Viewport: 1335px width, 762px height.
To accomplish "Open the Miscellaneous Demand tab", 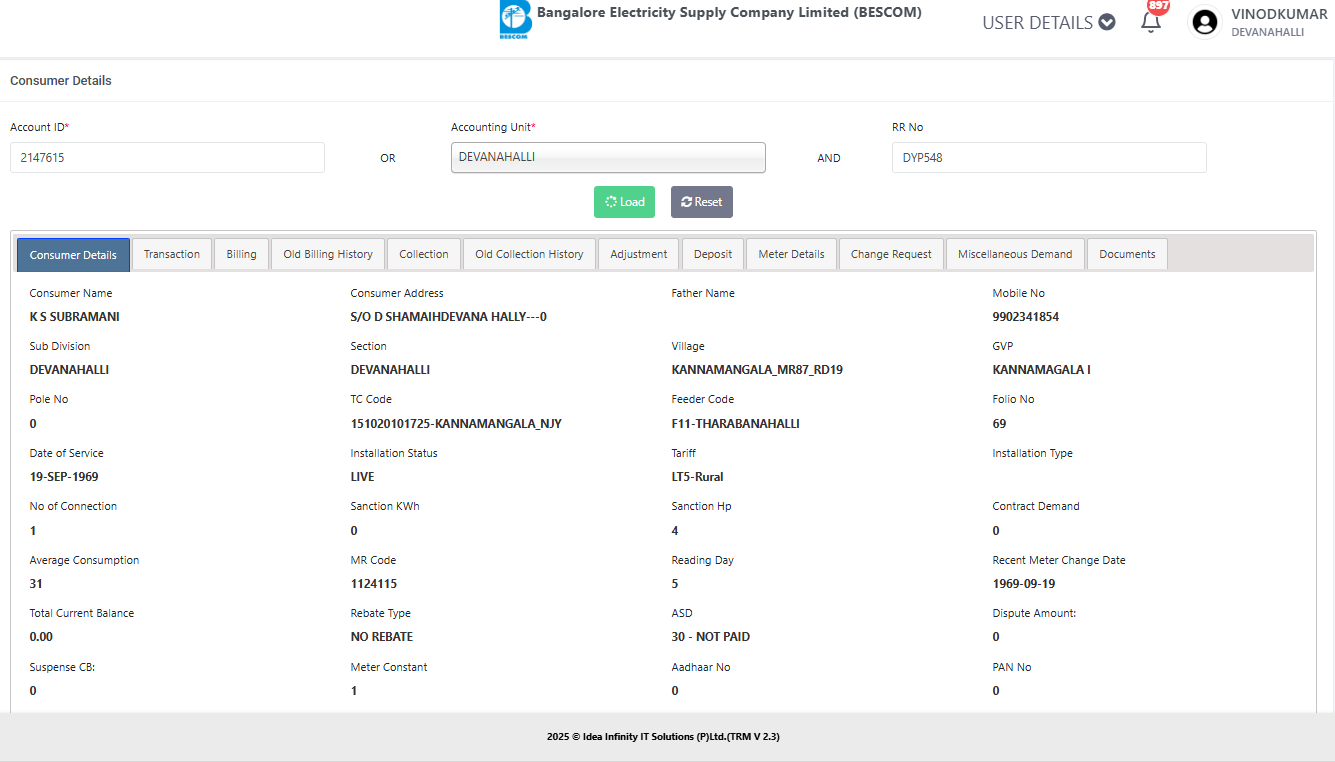I will click(1014, 254).
